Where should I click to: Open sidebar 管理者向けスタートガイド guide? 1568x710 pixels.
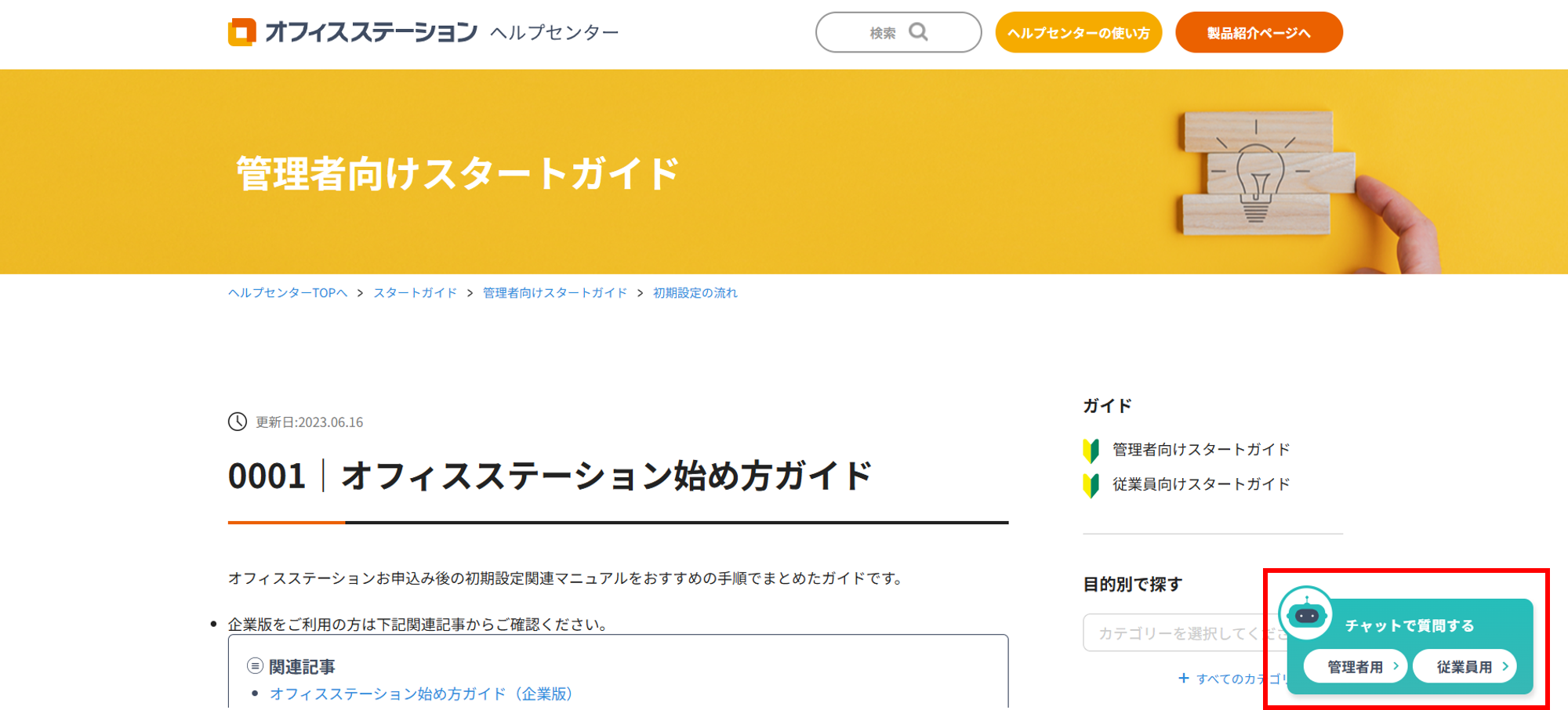click(x=1201, y=450)
